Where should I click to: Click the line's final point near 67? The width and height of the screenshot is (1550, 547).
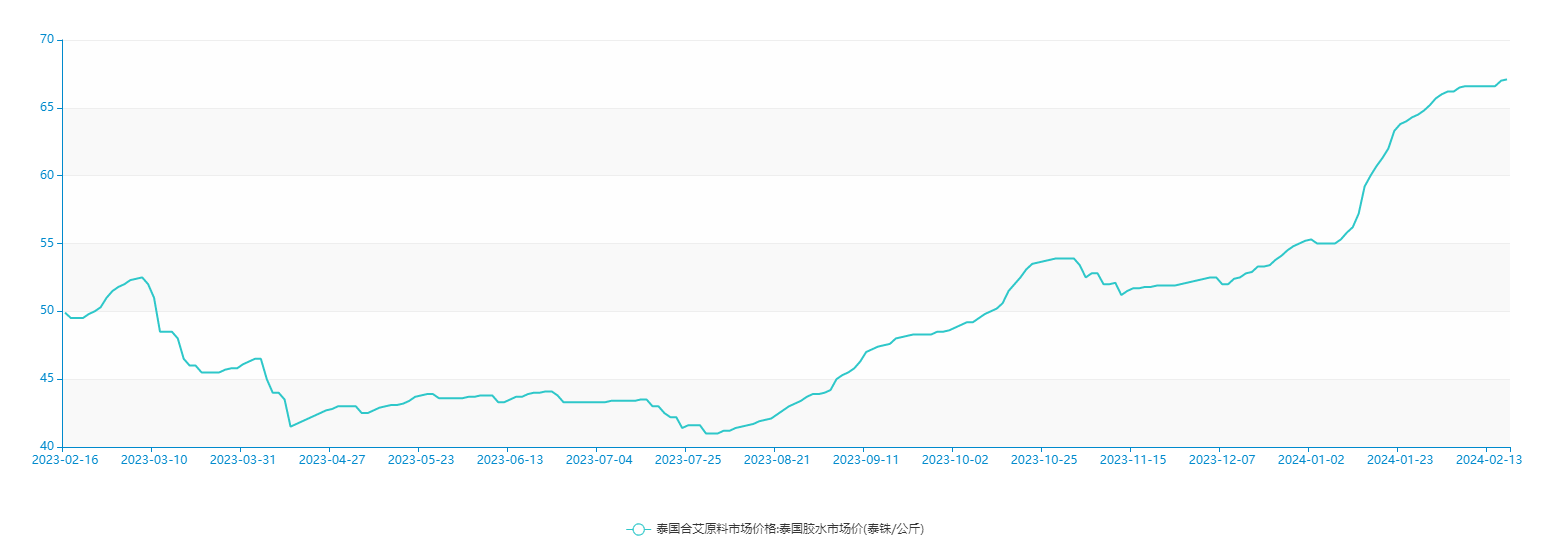[1507, 79]
